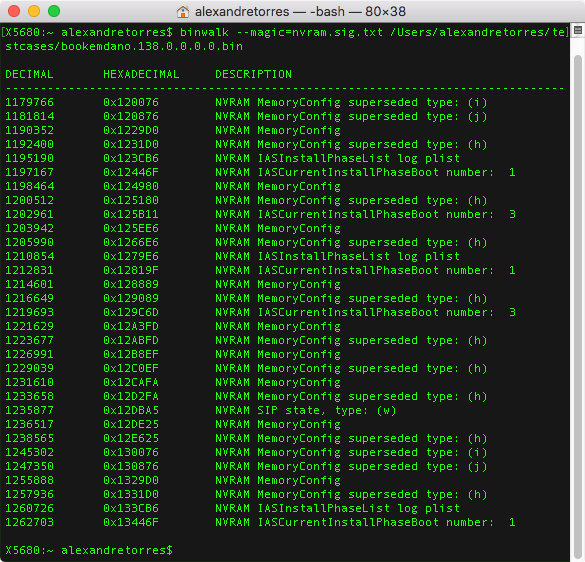The height and width of the screenshot is (562, 585).
Task: Click decimal offset 1262703
Action: click(29, 522)
